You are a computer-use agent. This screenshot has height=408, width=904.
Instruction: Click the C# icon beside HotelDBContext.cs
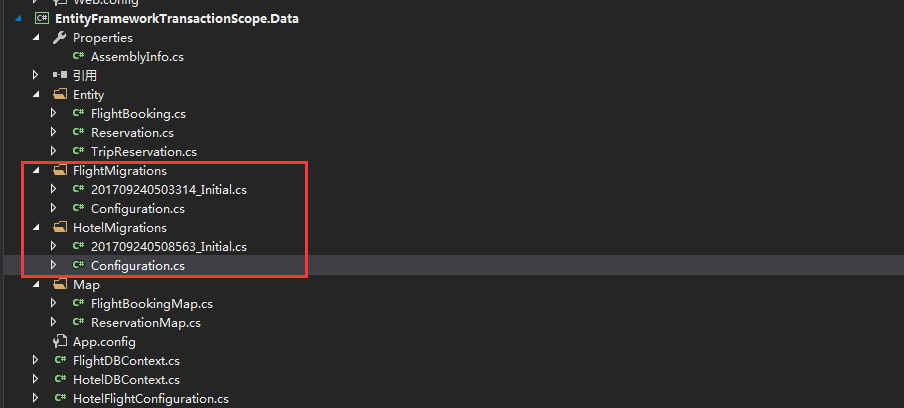[x=60, y=380]
